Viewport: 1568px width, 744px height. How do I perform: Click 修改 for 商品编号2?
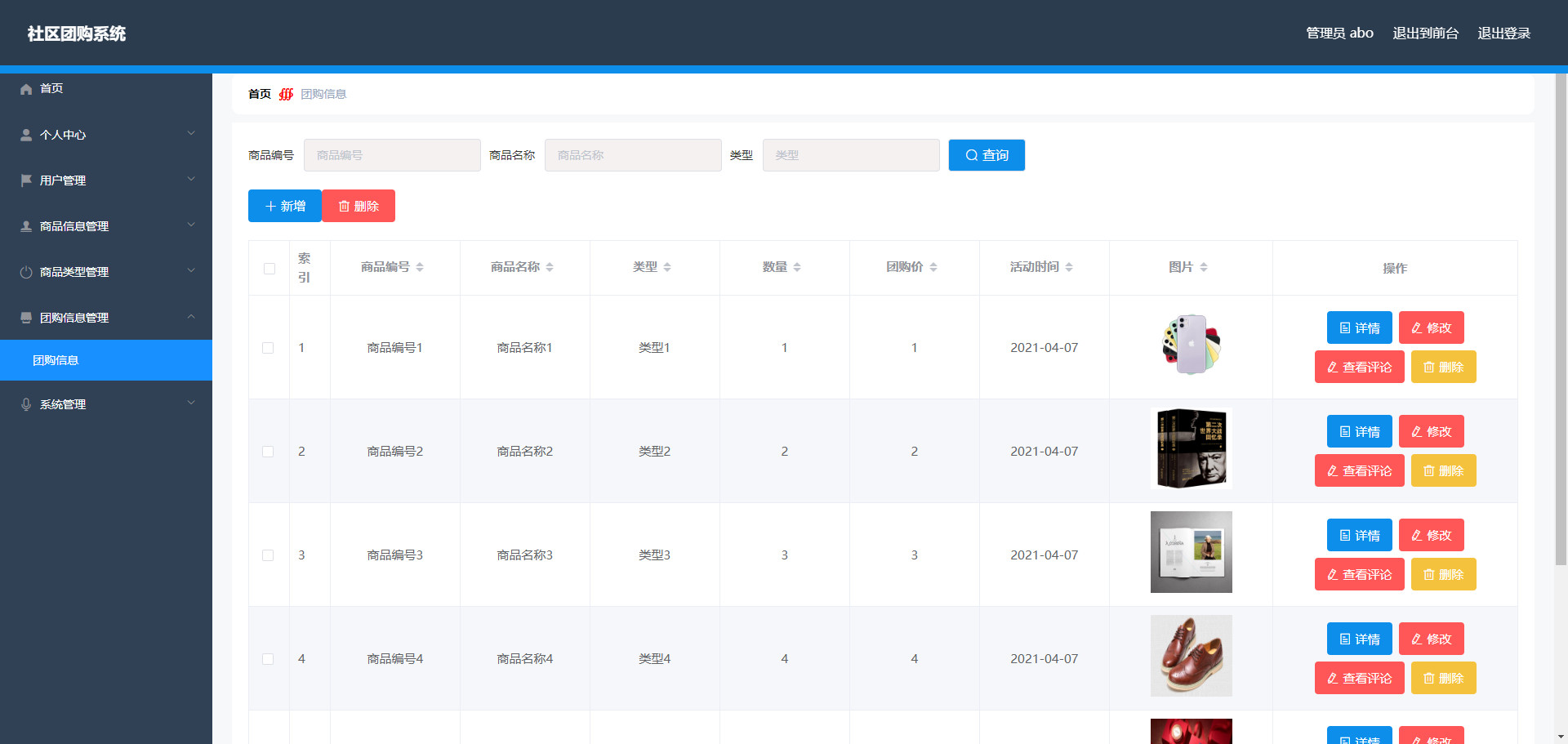tap(1432, 431)
